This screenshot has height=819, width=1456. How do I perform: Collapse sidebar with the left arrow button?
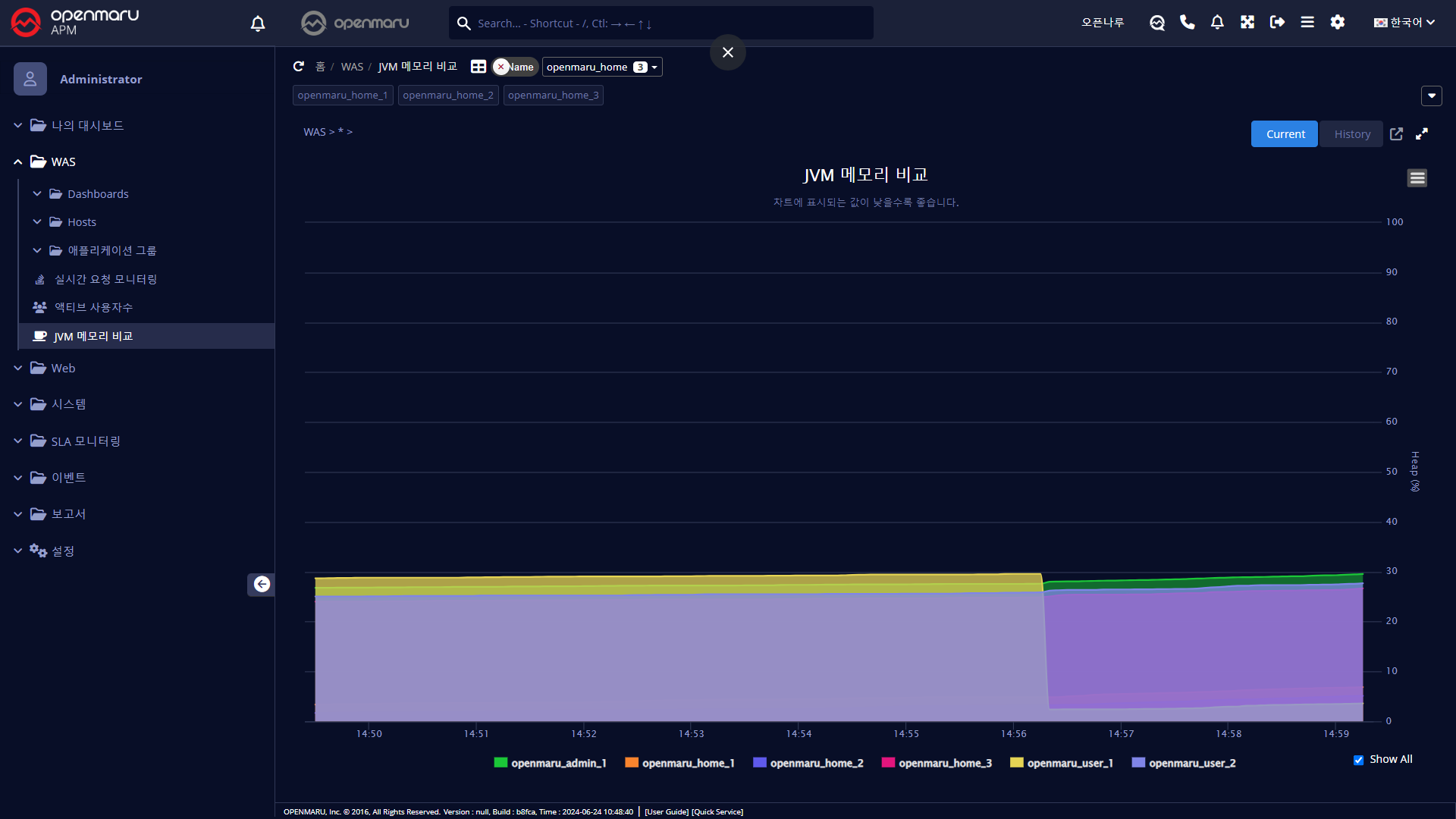[262, 584]
